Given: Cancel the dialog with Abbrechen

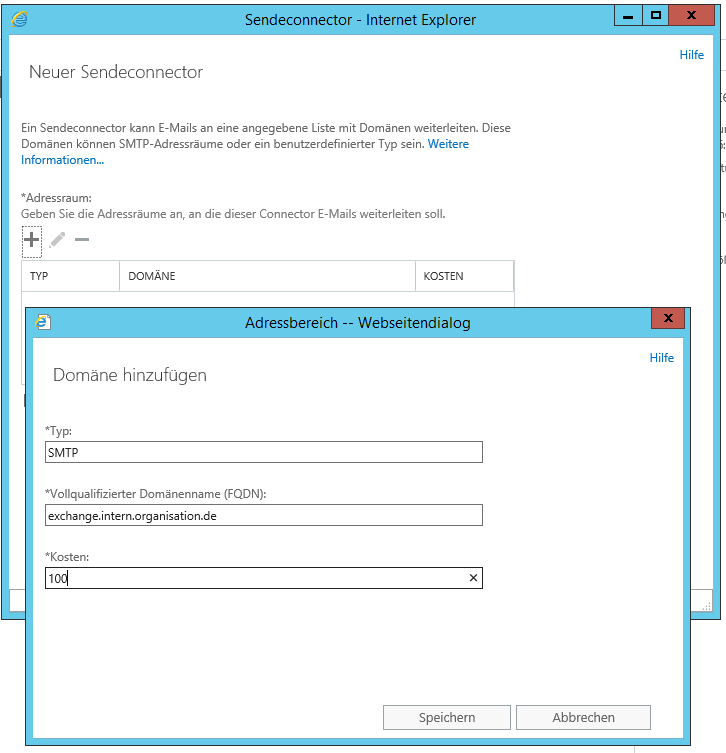Looking at the screenshot, I should [x=584, y=717].
